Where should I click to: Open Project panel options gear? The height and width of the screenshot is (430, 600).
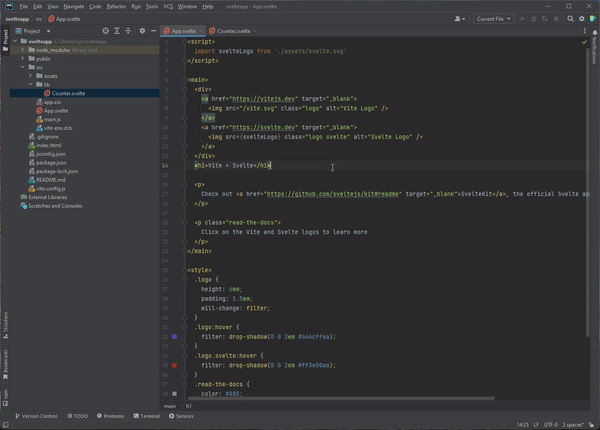point(142,31)
